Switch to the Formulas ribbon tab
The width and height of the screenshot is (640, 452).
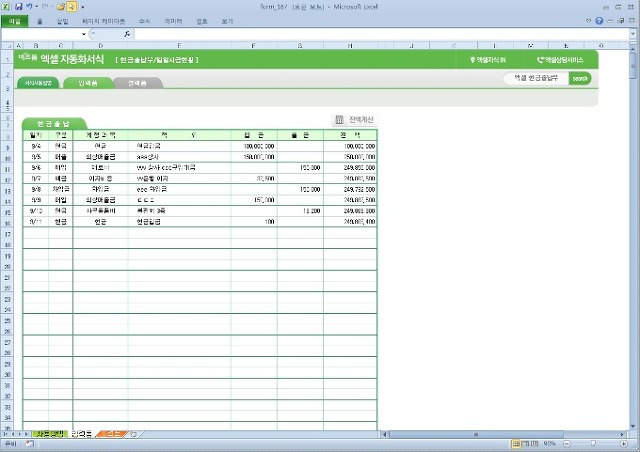(144, 21)
